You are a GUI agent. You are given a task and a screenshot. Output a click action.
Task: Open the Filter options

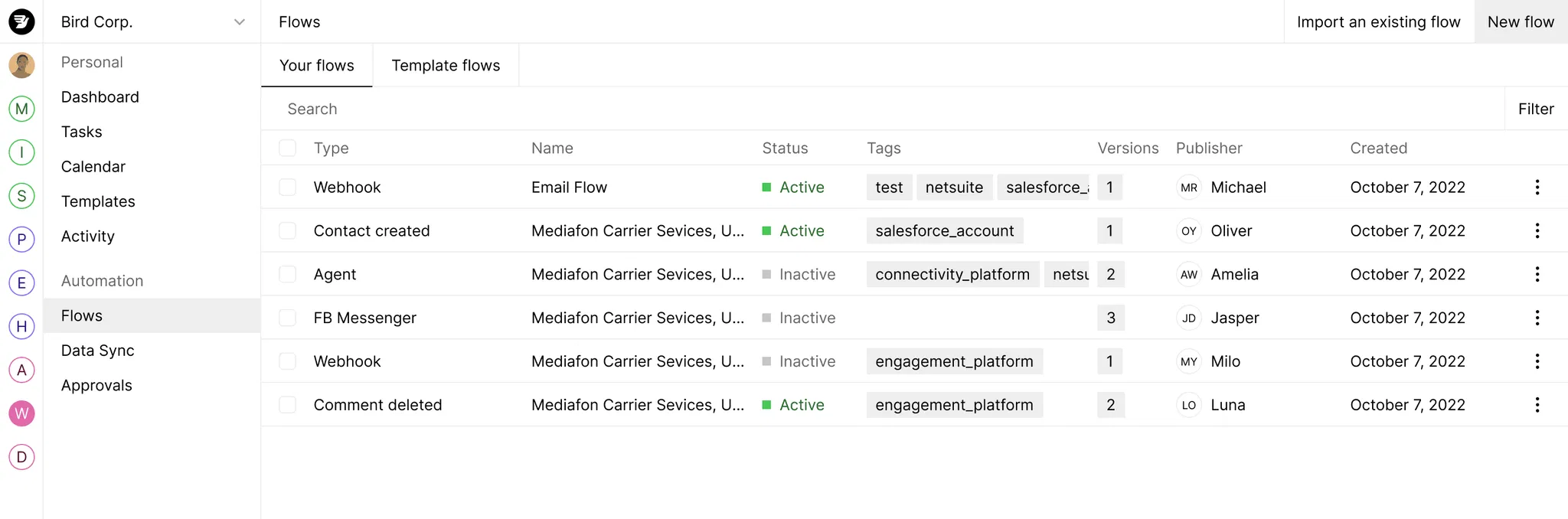pos(1536,109)
